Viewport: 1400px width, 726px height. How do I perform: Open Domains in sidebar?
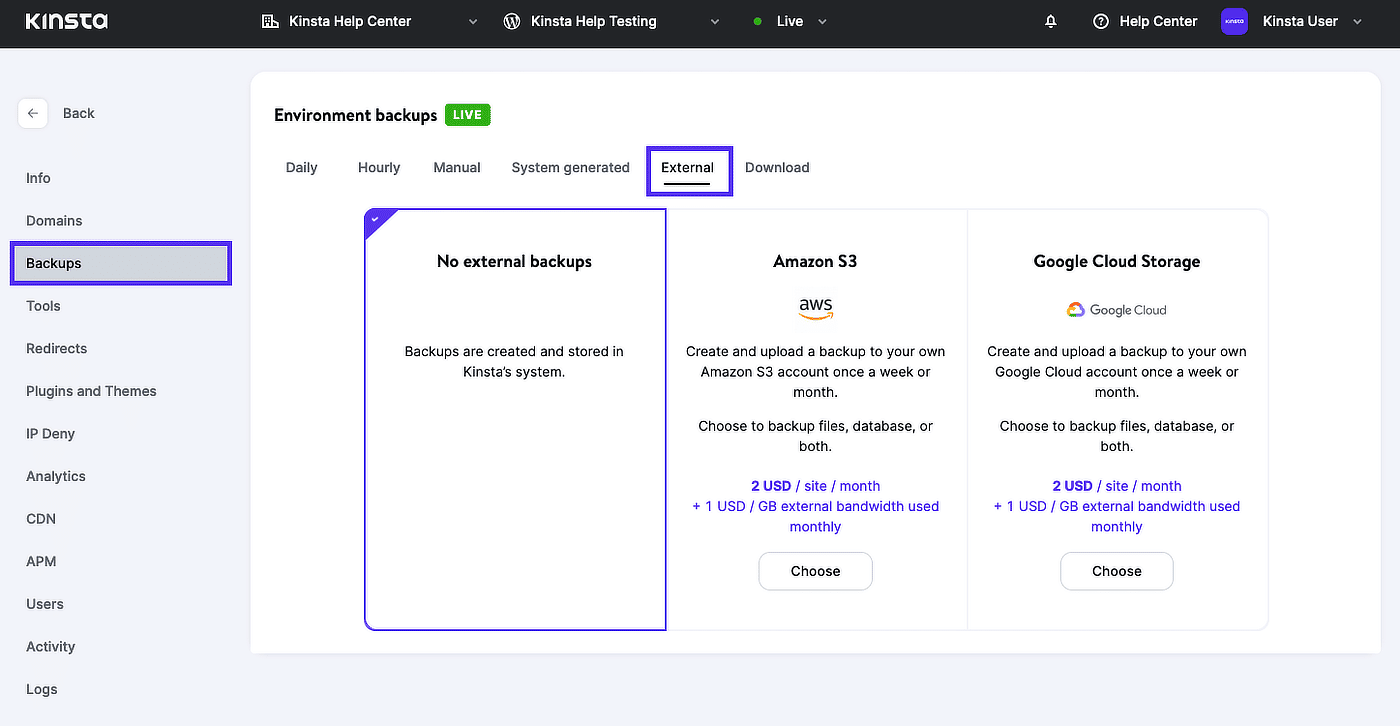(x=54, y=220)
